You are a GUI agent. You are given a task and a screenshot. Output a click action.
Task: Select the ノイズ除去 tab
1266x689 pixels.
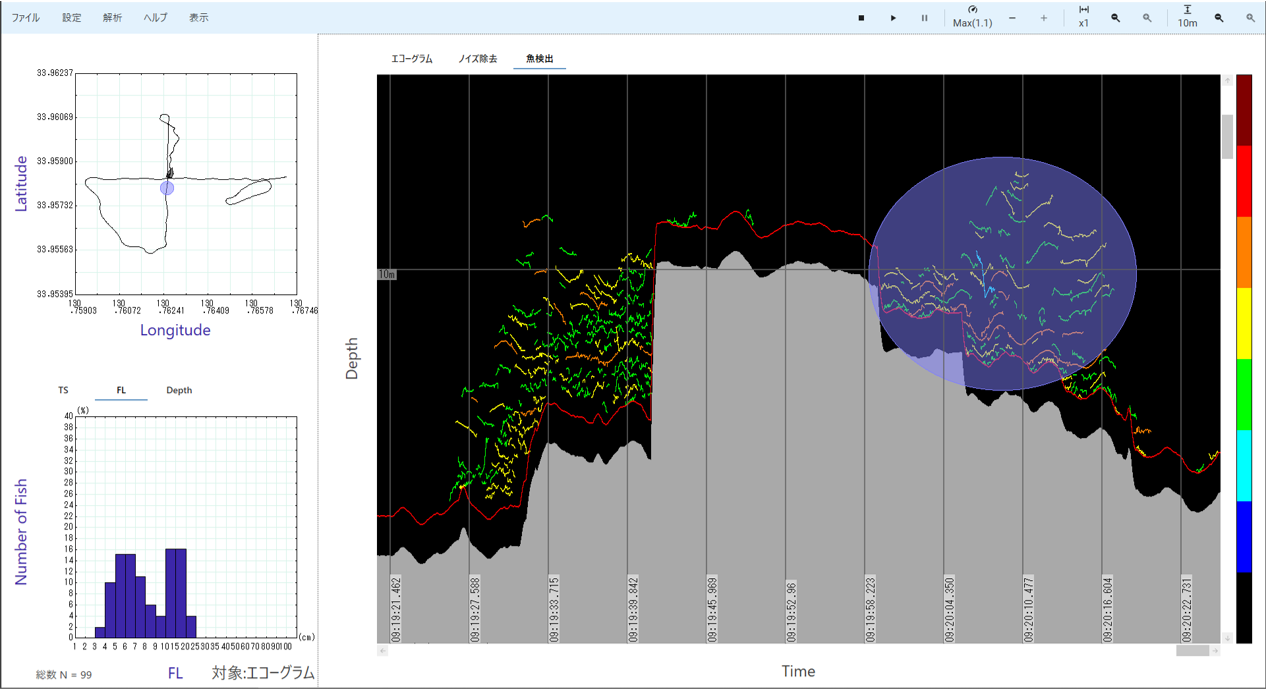477,59
